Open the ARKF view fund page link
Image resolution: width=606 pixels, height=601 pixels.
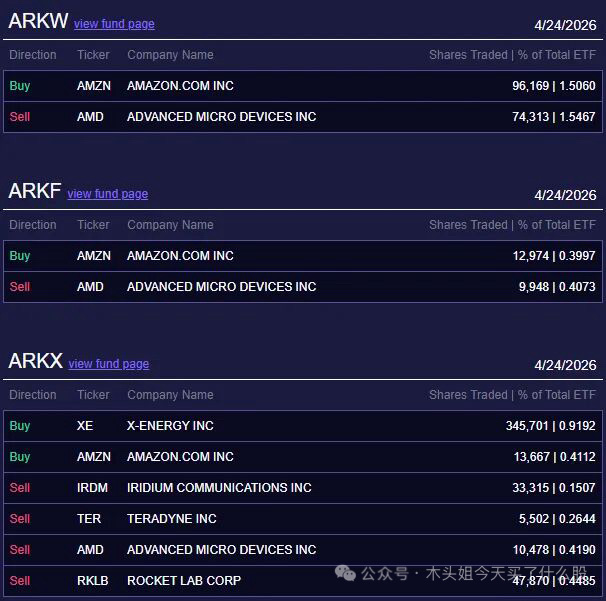[x=107, y=194]
